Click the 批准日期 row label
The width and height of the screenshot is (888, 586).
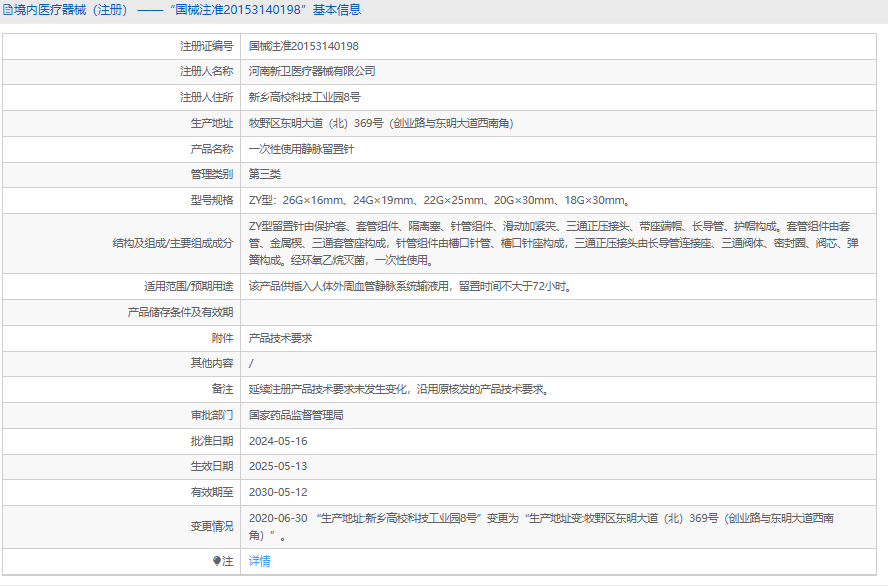[212, 441]
